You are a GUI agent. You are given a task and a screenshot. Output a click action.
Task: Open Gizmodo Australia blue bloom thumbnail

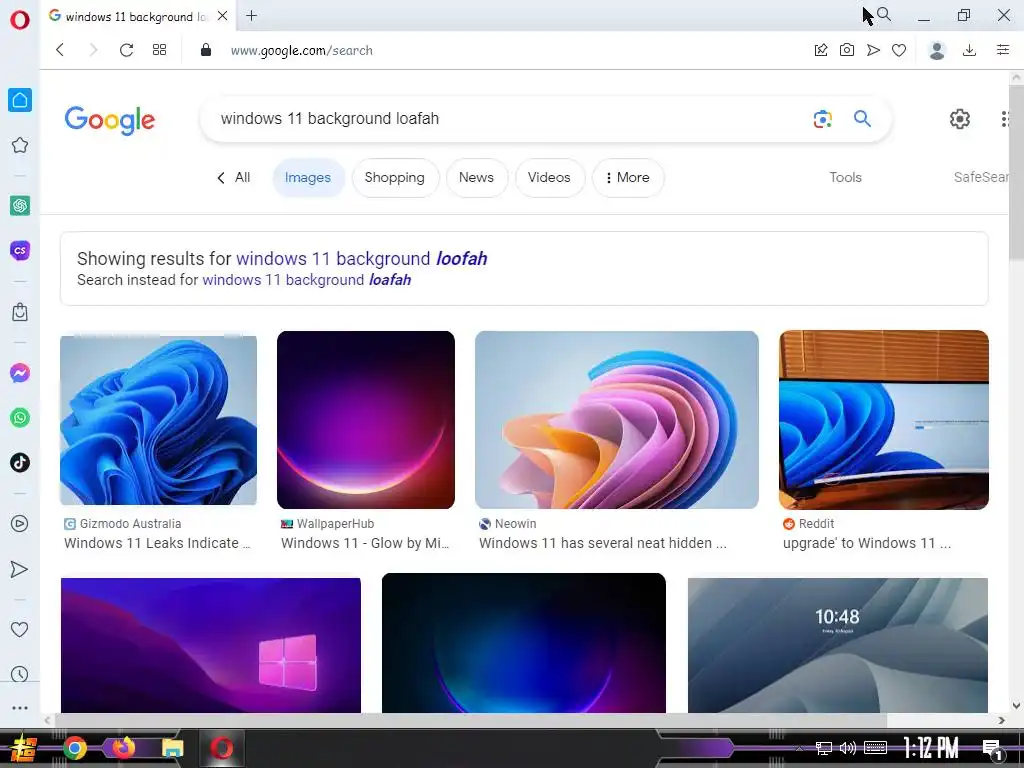coord(159,420)
